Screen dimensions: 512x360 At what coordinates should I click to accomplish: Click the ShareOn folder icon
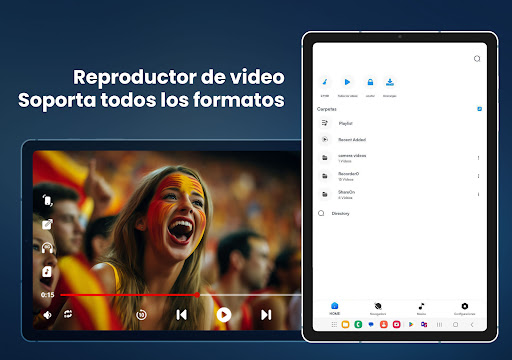(x=324, y=194)
